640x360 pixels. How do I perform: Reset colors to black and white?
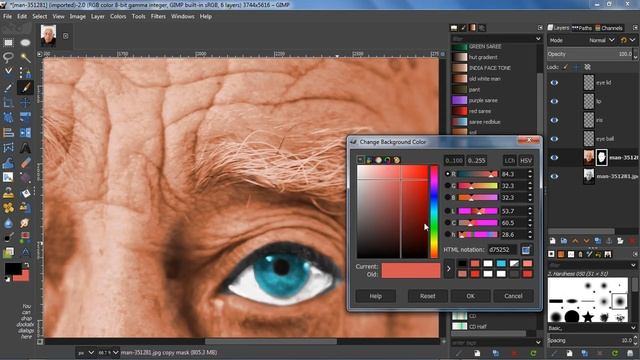7,279
